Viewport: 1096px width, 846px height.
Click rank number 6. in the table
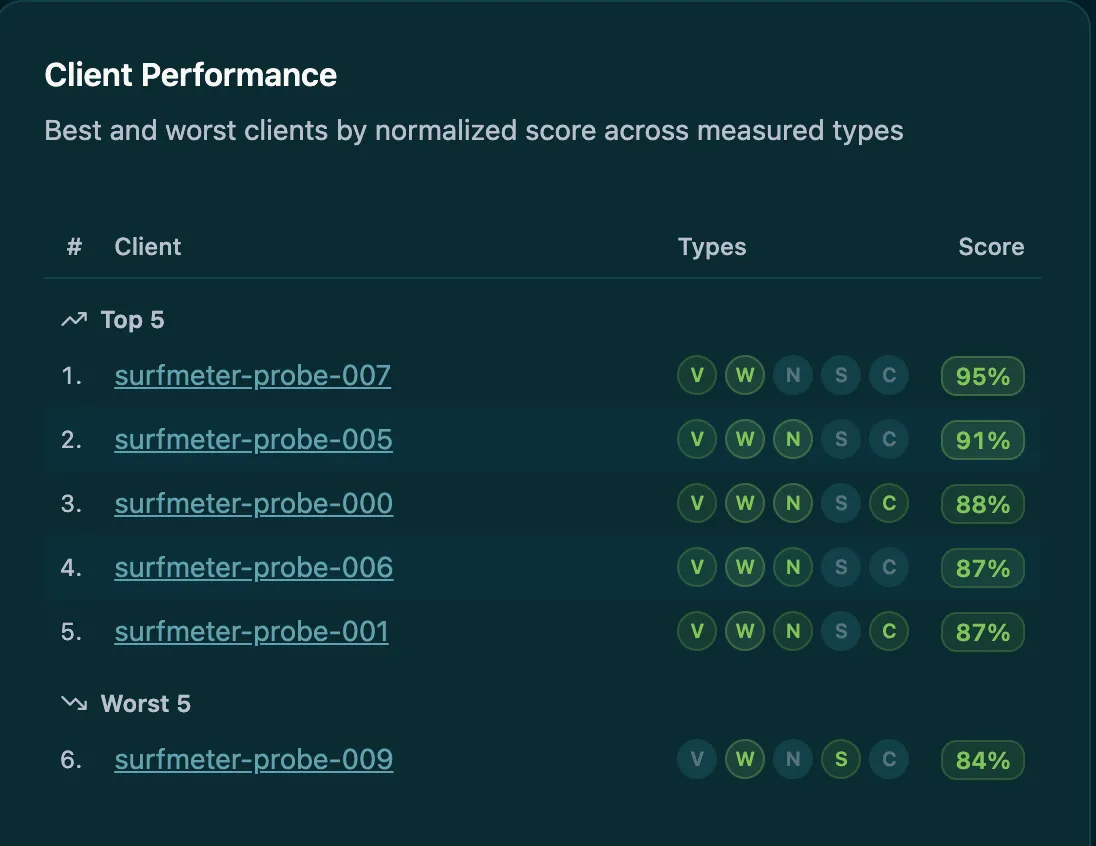click(71, 760)
